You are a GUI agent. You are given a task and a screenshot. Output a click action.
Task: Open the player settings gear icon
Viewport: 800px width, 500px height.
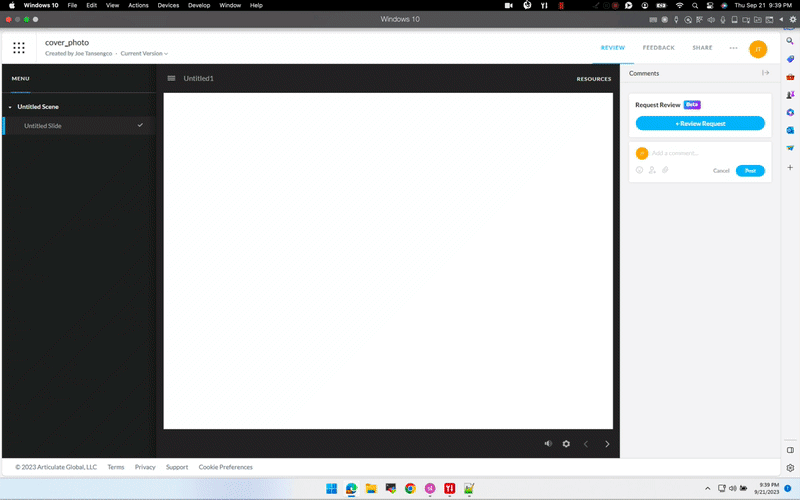point(566,444)
